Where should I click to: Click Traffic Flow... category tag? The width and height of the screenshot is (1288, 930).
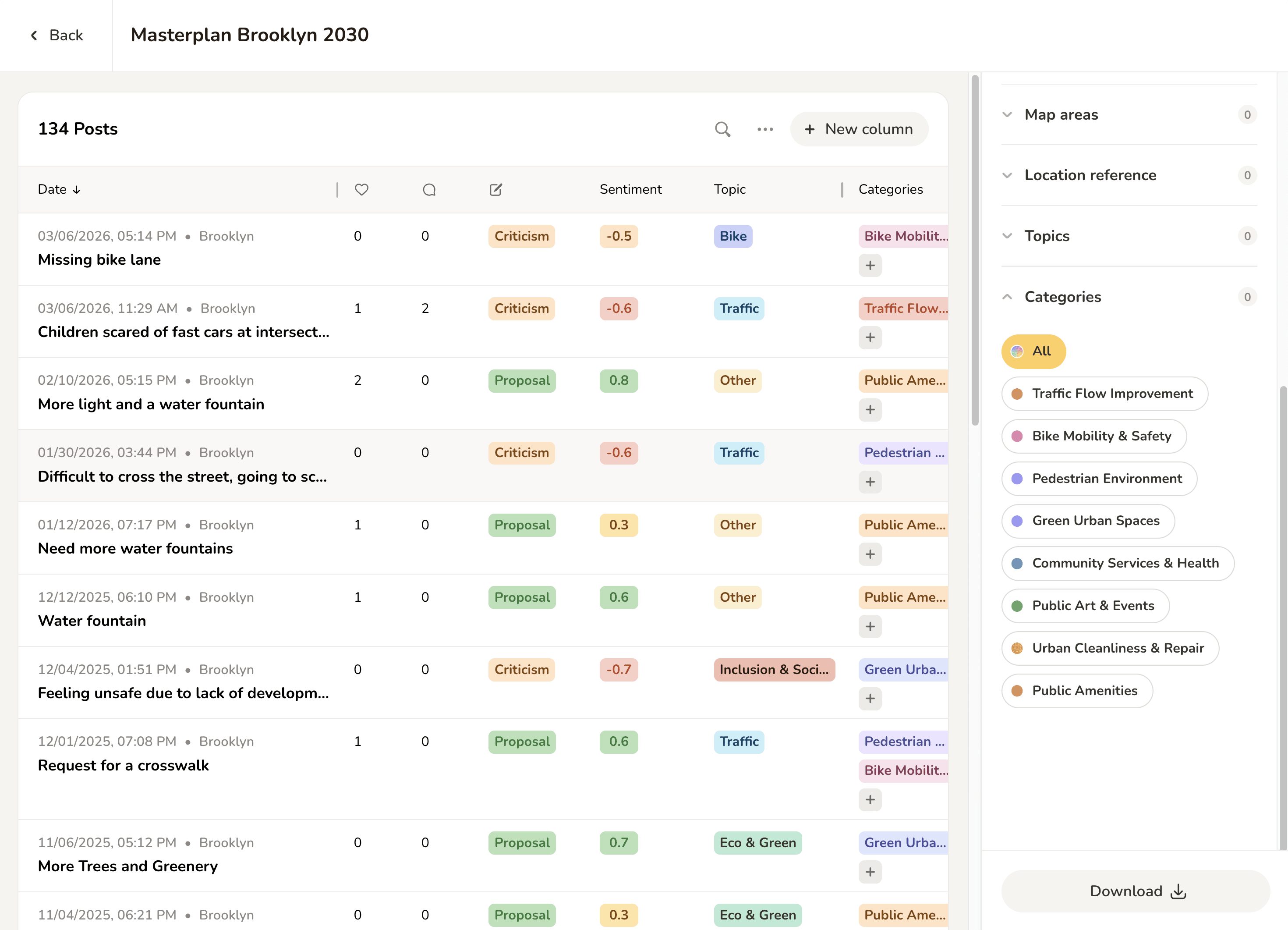903,309
